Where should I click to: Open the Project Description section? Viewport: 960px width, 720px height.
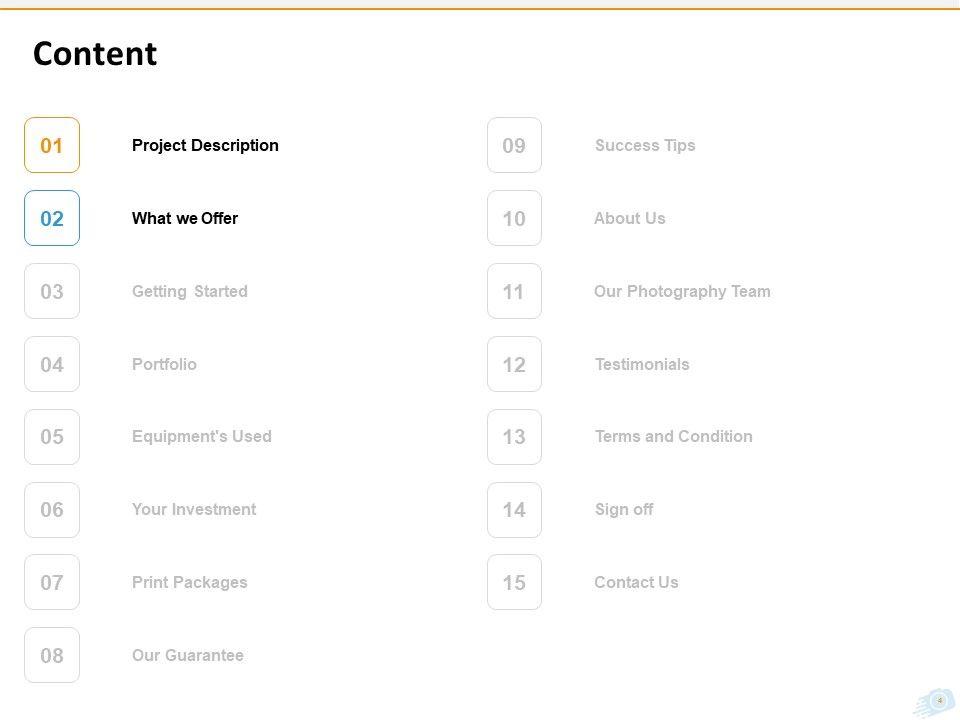pyautogui.click(x=205, y=145)
